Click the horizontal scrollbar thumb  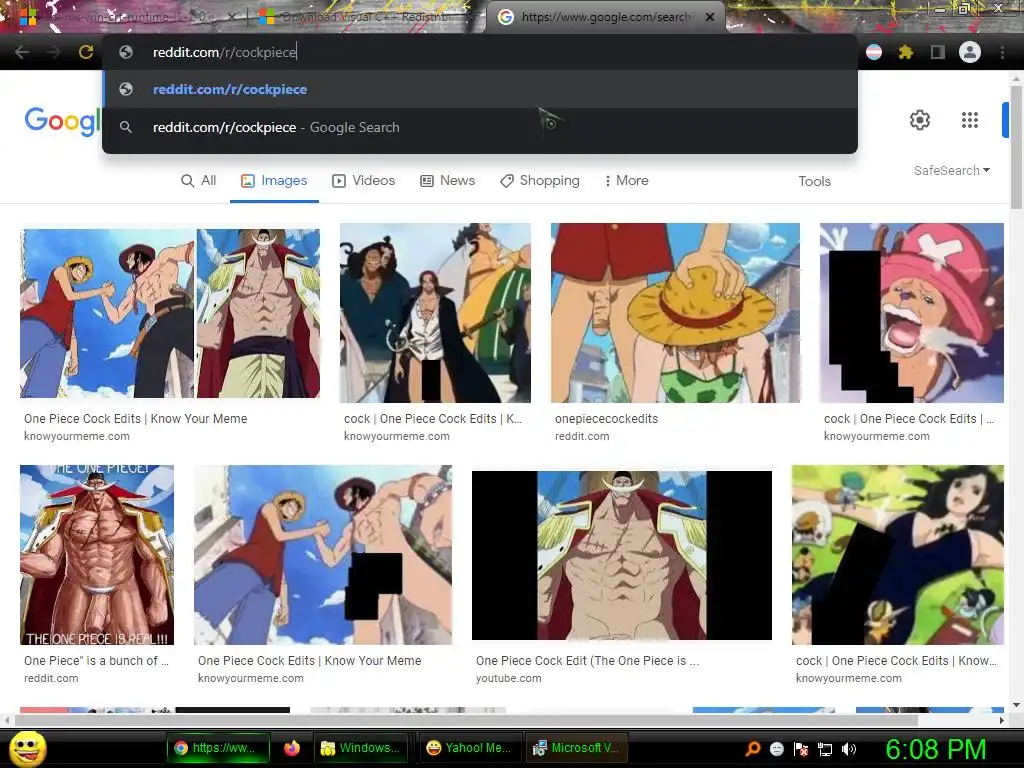(466, 720)
